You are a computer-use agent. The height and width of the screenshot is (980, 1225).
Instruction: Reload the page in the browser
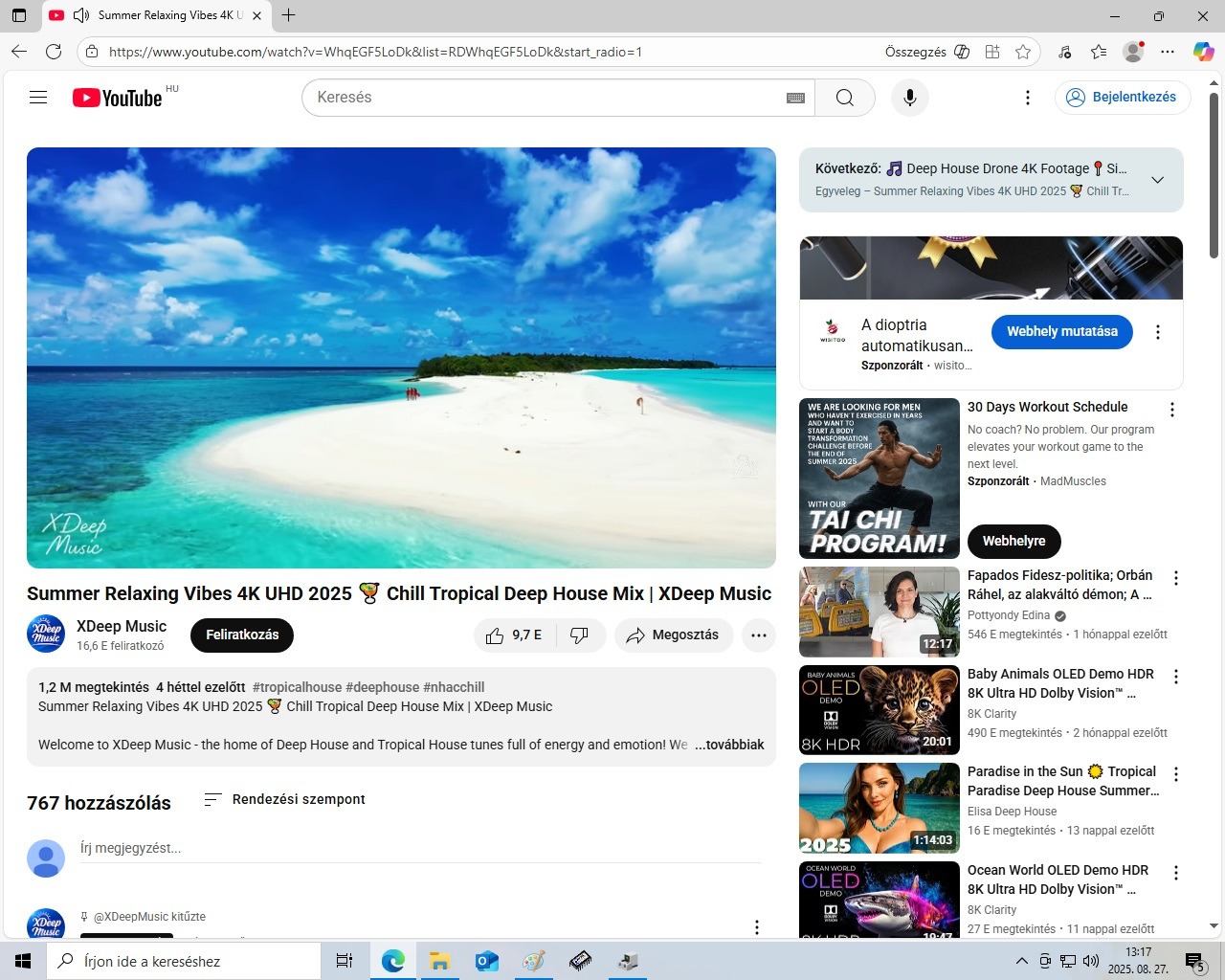(x=54, y=52)
